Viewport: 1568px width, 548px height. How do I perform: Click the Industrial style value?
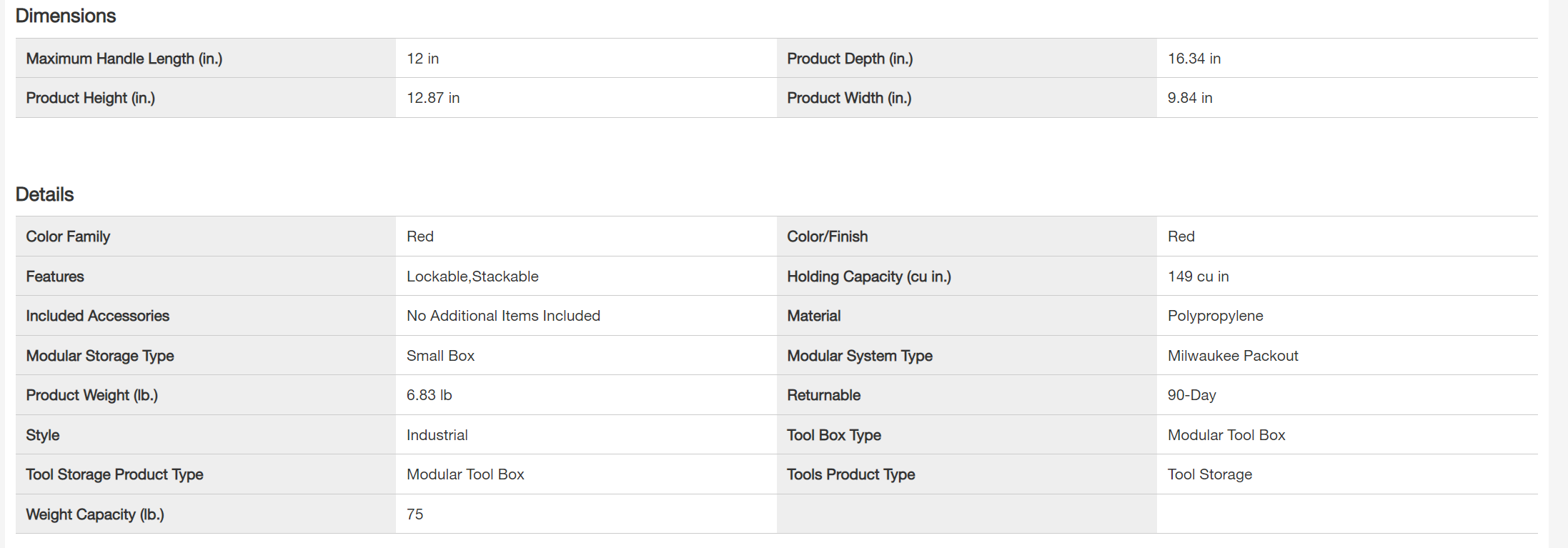click(437, 435)
